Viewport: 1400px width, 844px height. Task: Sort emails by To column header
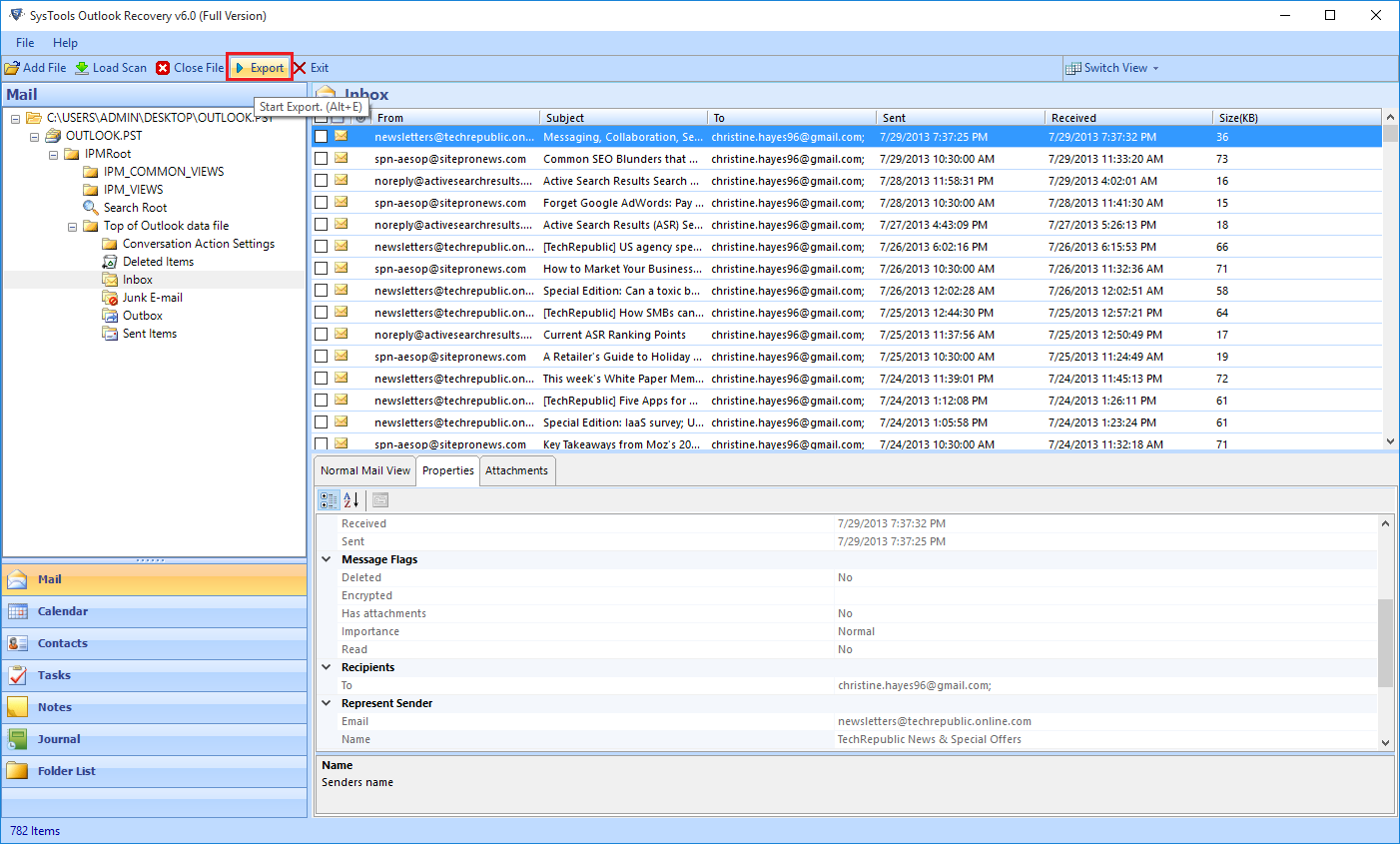pyautogui.click(x=791, y=118)
